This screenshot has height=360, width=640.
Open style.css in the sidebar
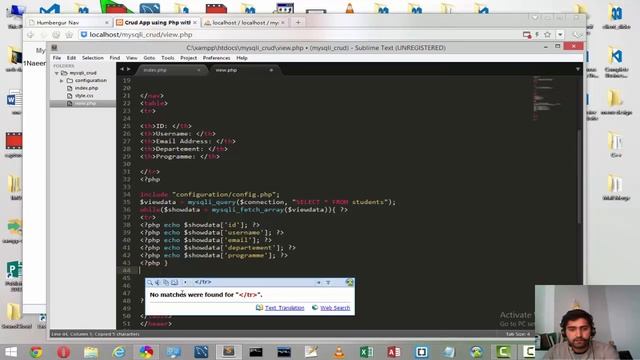pos(83,96)
